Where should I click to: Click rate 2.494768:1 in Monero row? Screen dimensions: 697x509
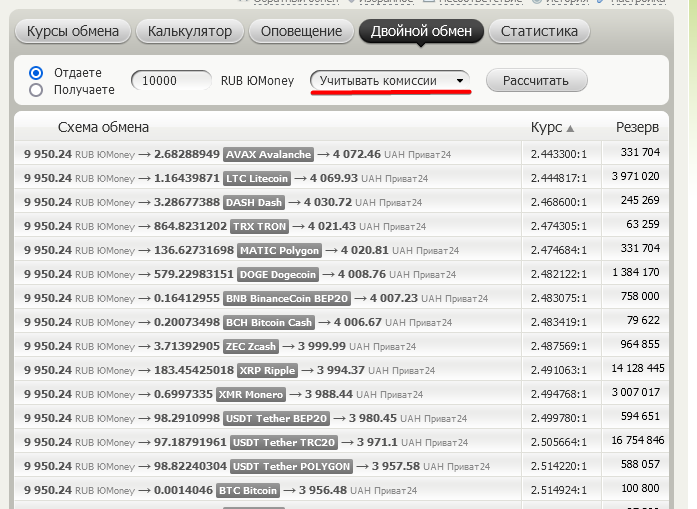[x=559, y=394]
